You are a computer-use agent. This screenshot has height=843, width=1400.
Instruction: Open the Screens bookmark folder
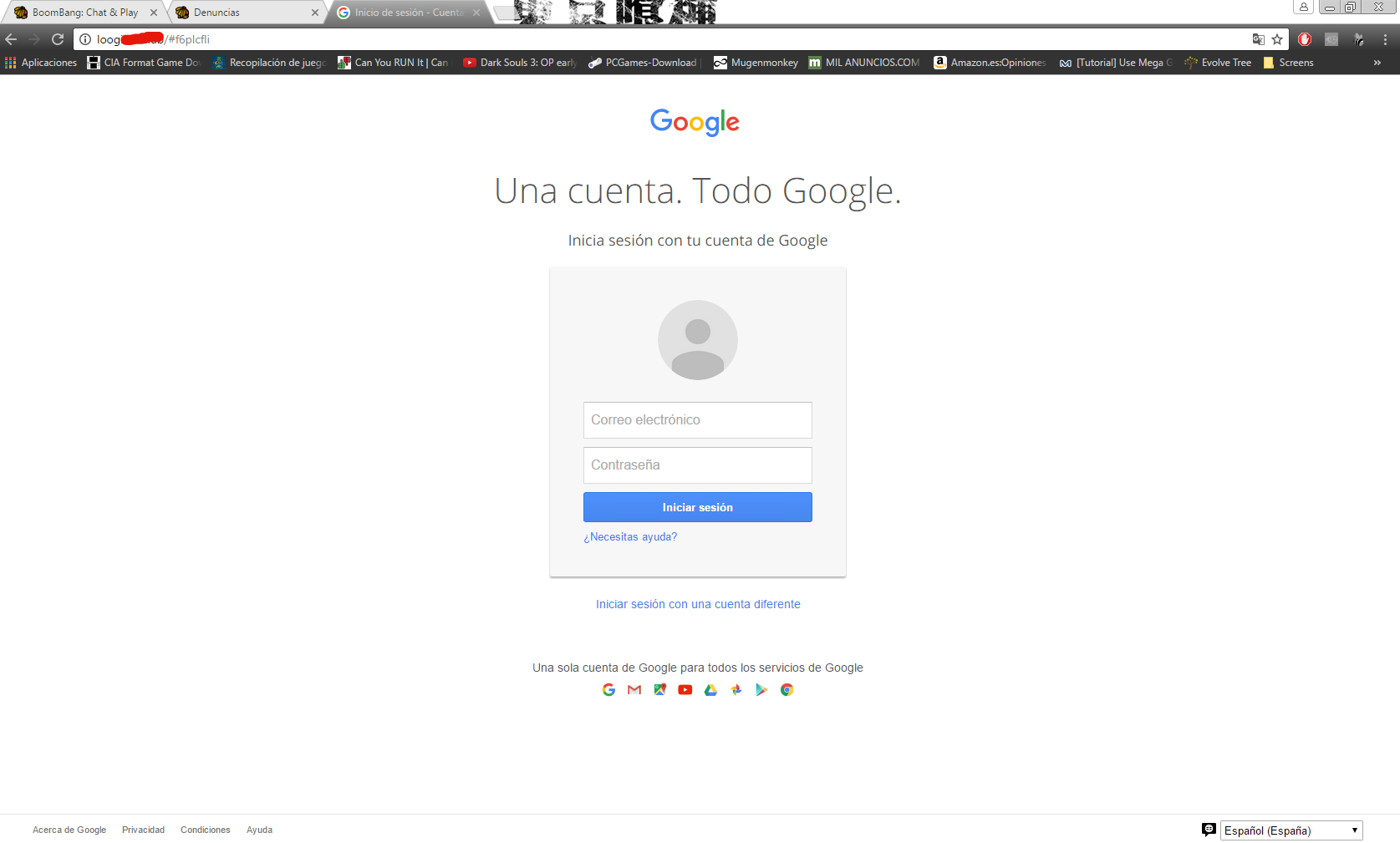tap(1288, 63)
